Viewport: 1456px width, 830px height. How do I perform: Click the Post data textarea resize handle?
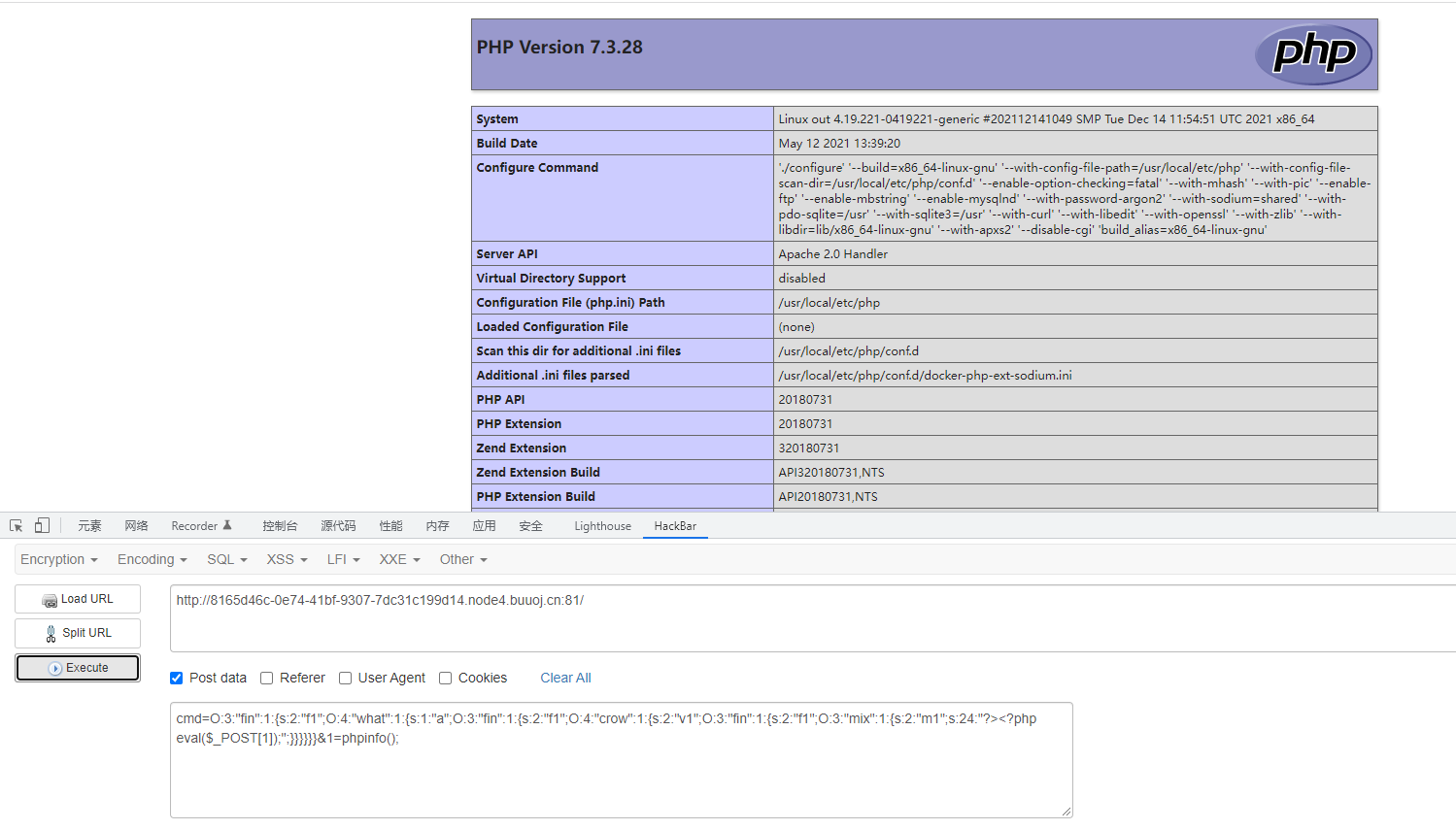1066,811
